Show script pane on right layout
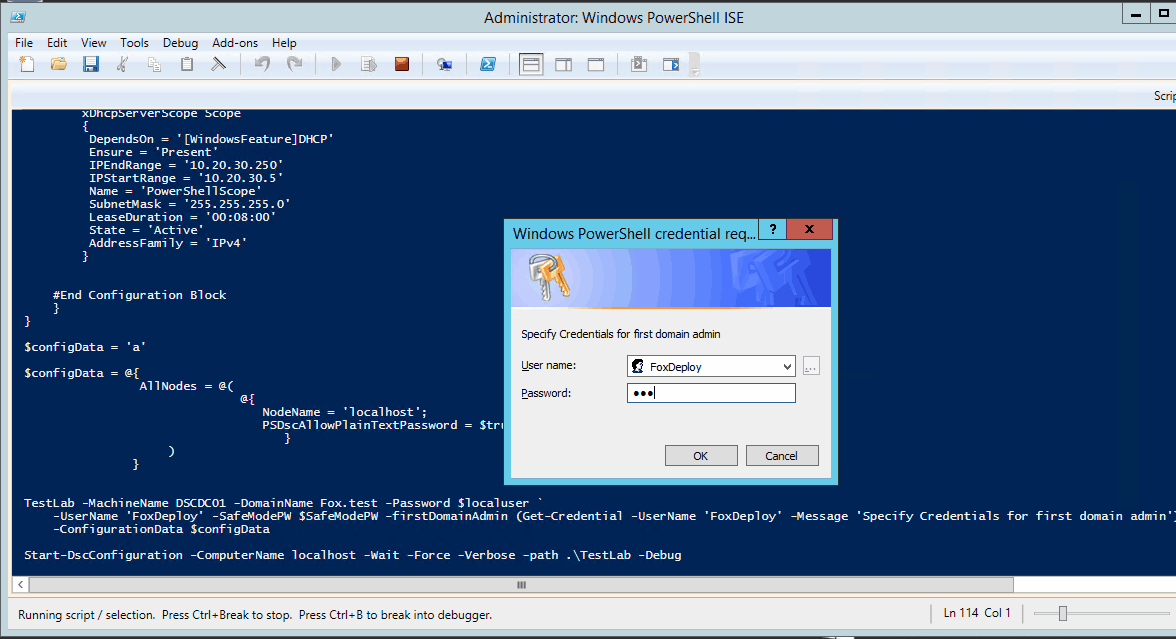The height and width of the screenshot is (639, 1176). 563,64
